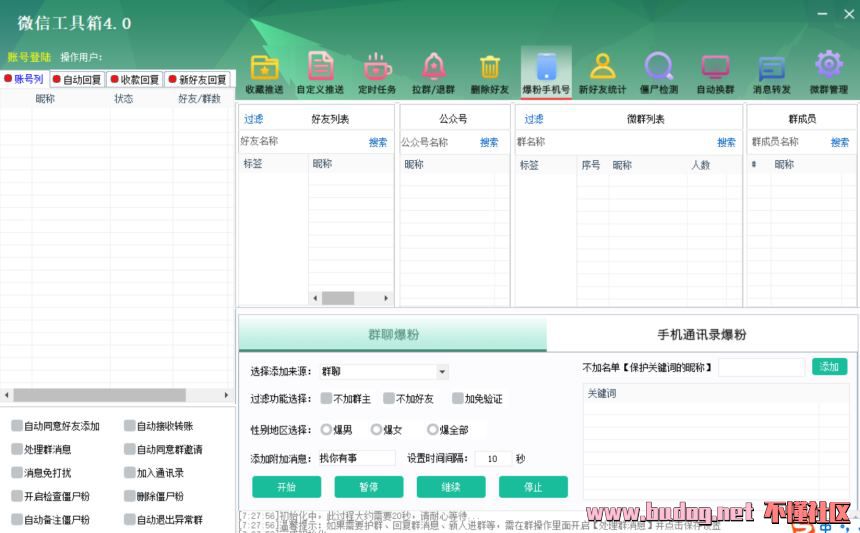The width and height of the screenshot is (860, 533).
Task: Focus the 设置时间间隔 seconds field
Action: [493, 458]
